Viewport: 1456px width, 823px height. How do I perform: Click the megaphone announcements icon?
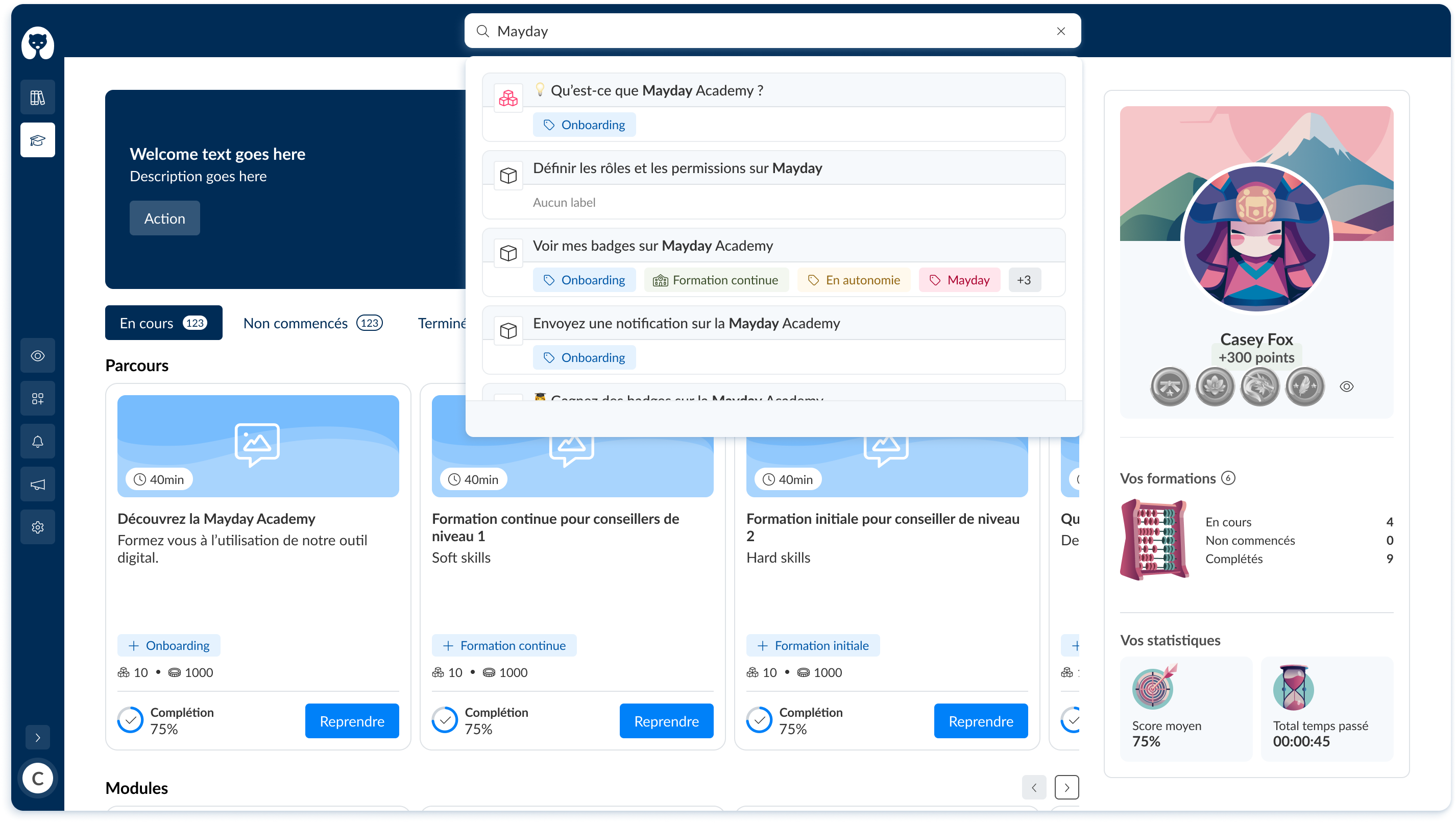tap(37, 485)
